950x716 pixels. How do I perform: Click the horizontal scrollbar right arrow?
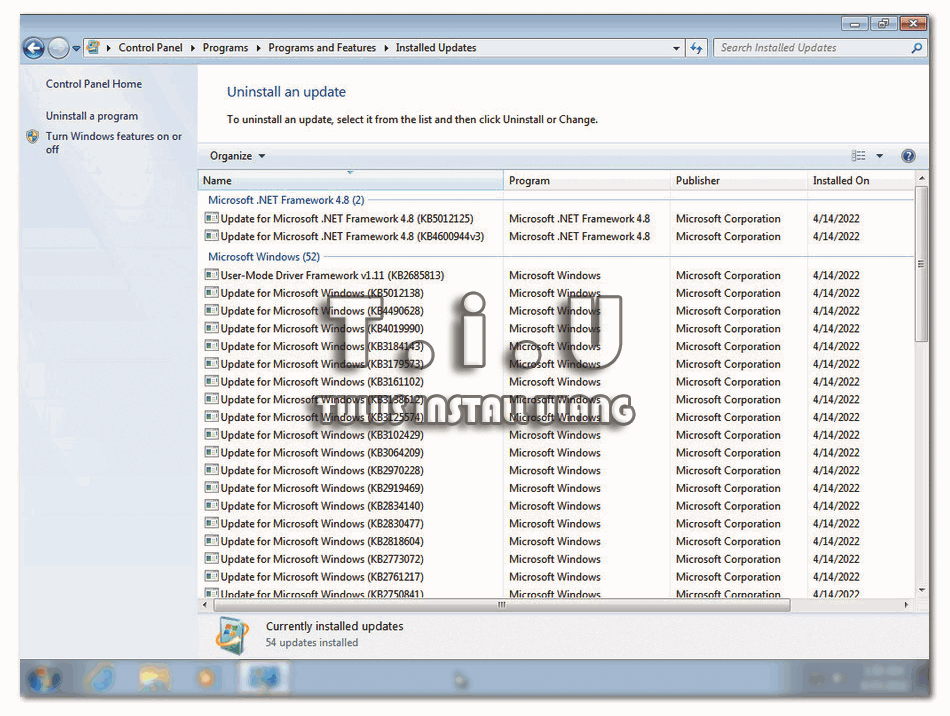tap(906, 605)
